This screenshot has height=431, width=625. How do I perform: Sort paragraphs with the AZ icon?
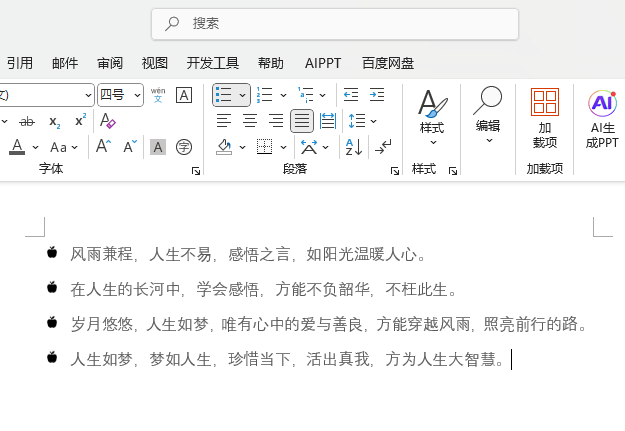point(354,147)
